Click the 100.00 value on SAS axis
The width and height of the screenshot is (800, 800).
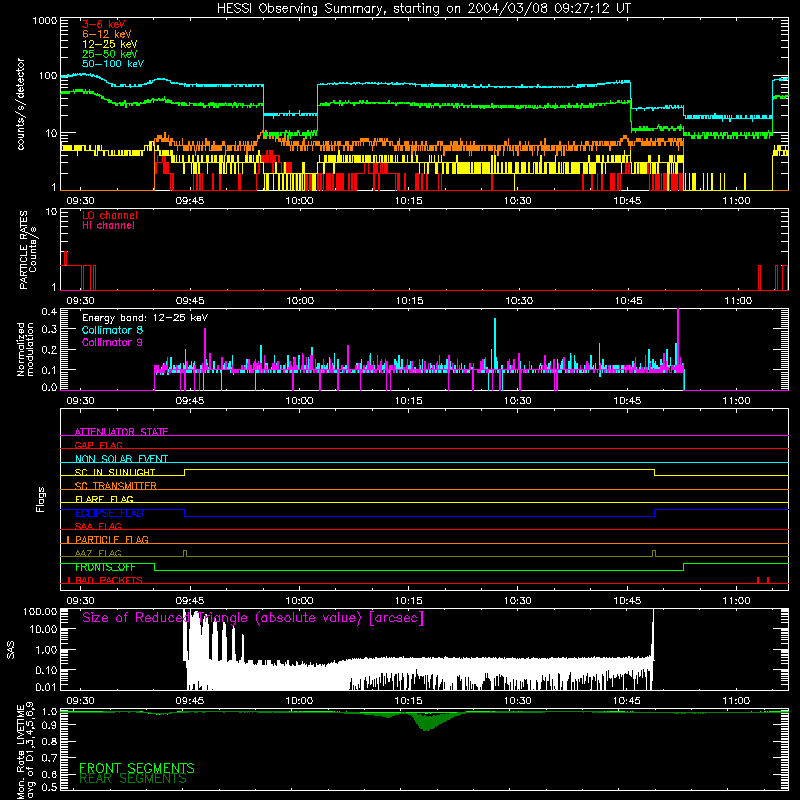40,612
